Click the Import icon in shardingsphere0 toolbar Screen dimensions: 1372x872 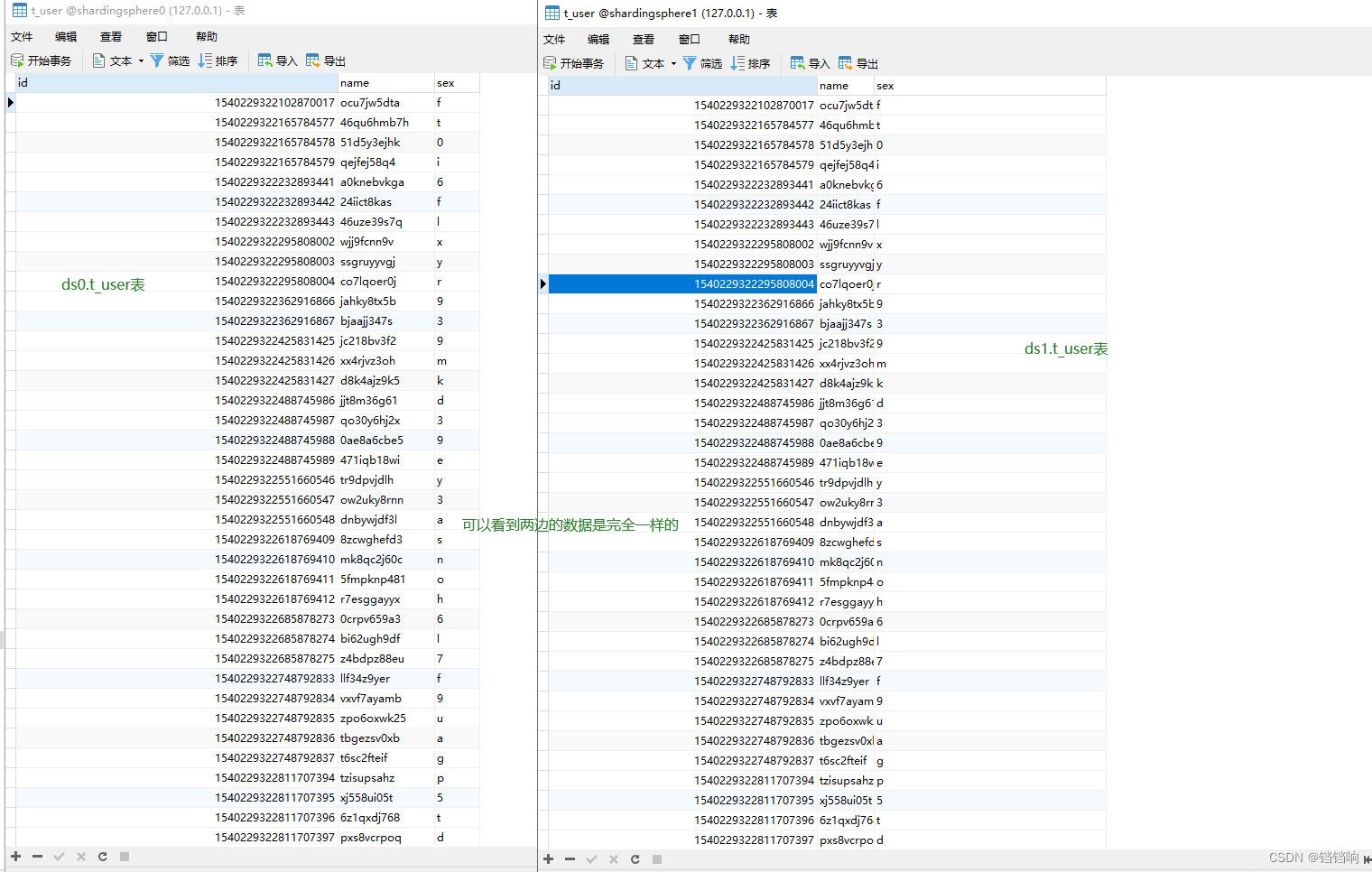coord(264,60)
